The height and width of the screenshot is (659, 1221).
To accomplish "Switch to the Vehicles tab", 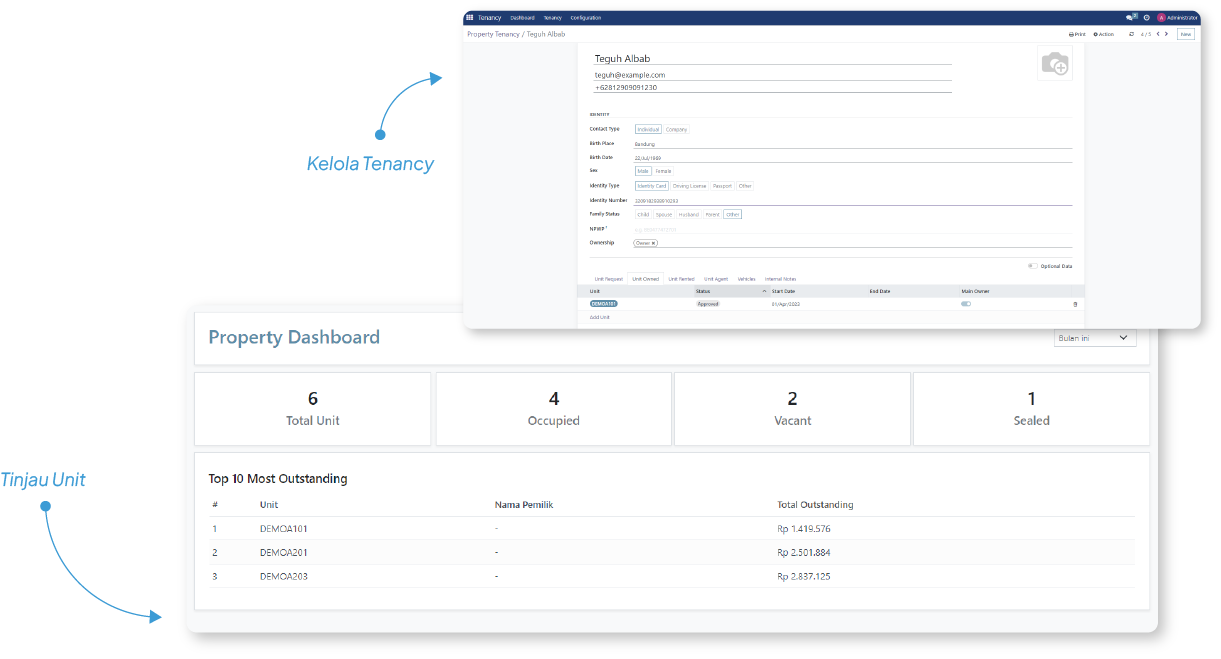I will point(746,279).
